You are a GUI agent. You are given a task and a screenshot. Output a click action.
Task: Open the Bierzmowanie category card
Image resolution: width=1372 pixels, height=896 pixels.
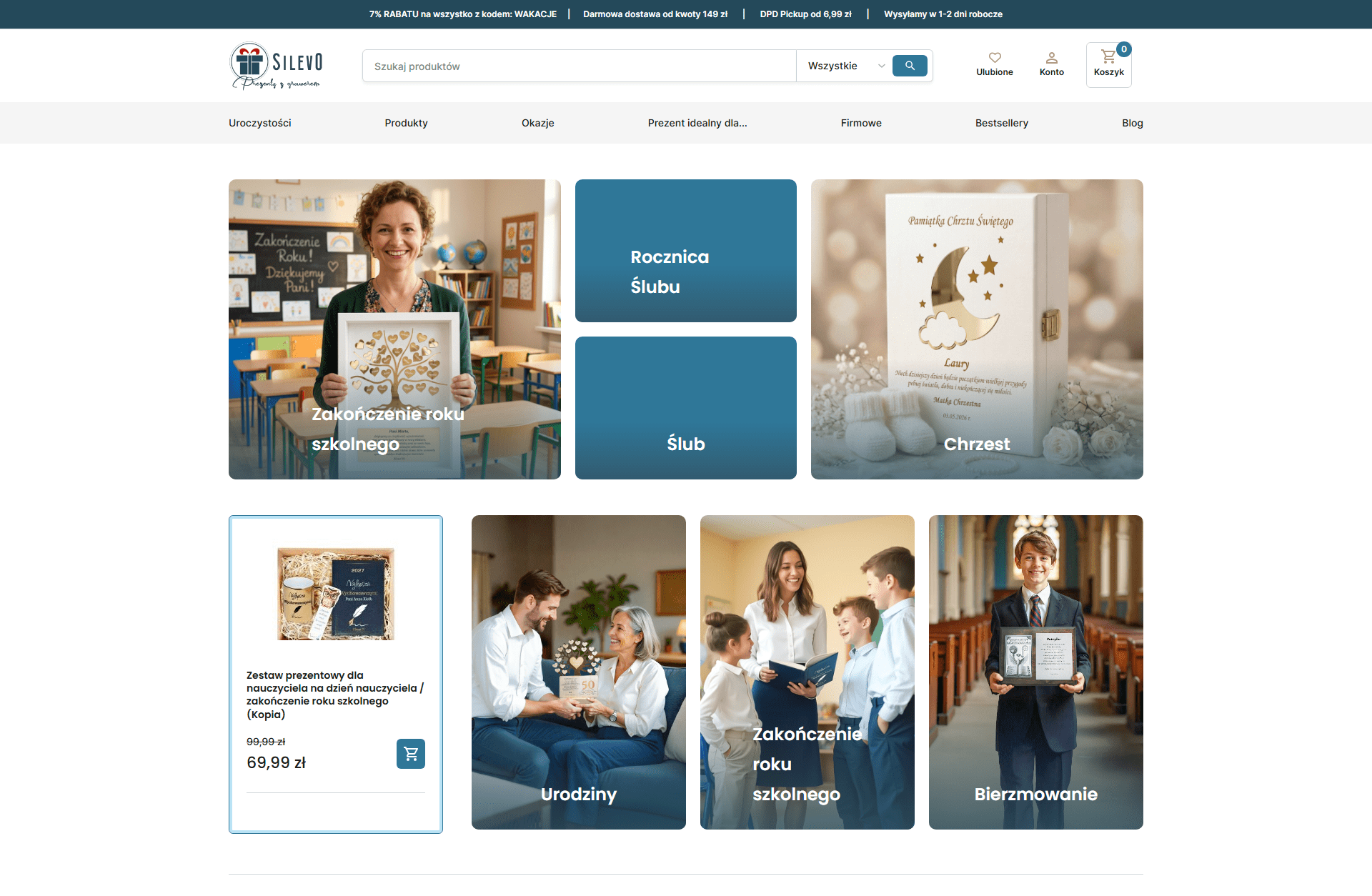(1036, 672)
